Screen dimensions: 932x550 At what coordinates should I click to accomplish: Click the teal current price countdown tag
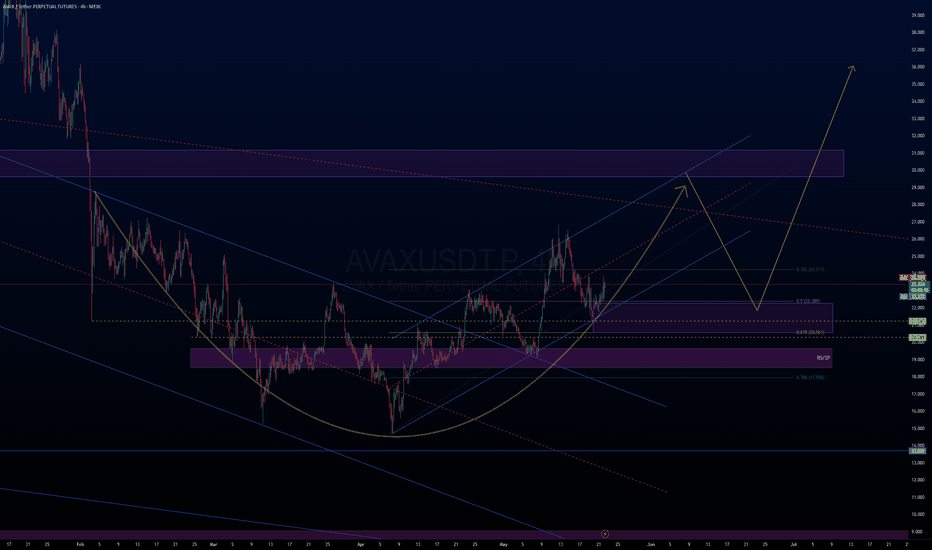tap(918, 287)
